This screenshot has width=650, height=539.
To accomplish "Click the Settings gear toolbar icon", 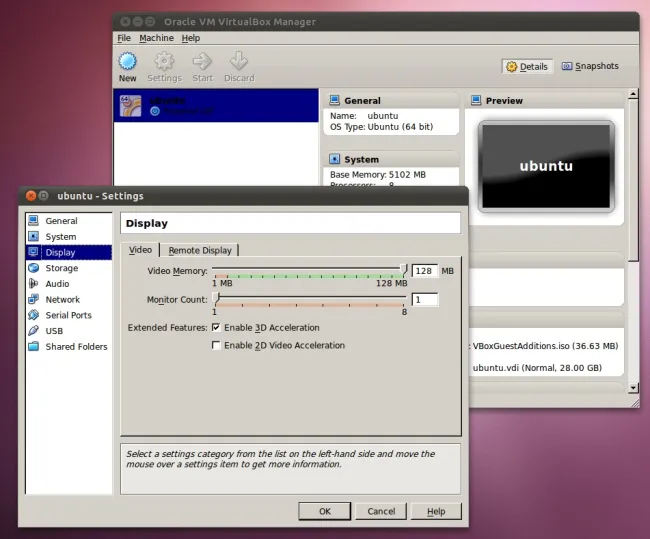I will coord(164,61).
